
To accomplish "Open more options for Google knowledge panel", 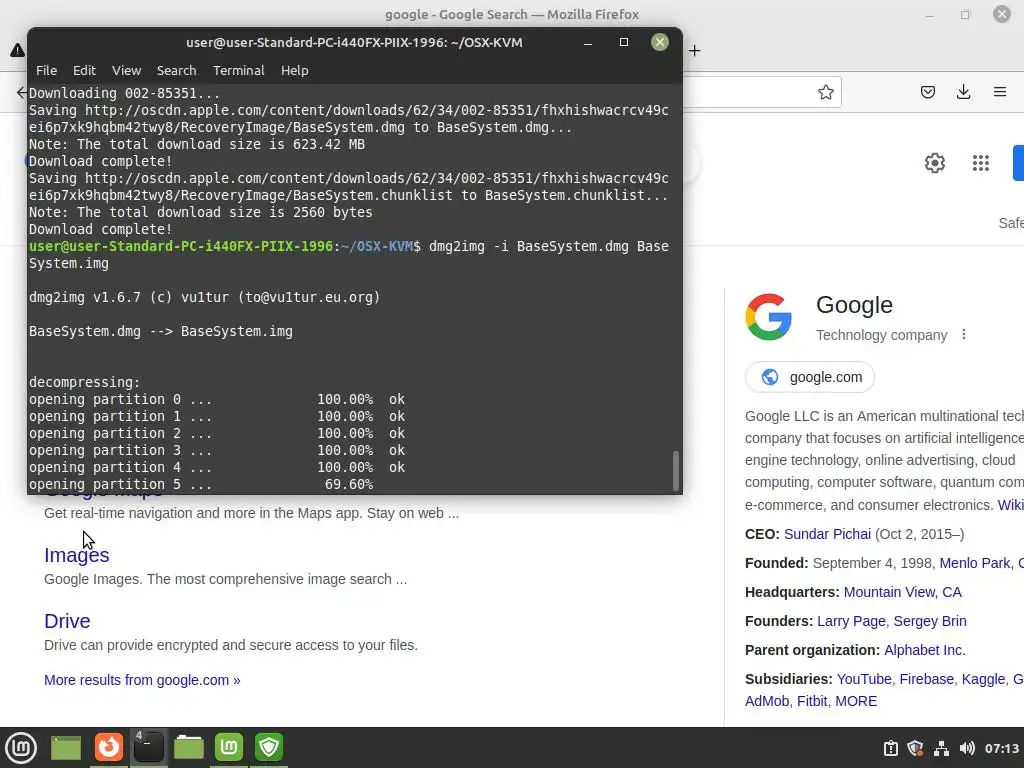I will tap(964, 334).
